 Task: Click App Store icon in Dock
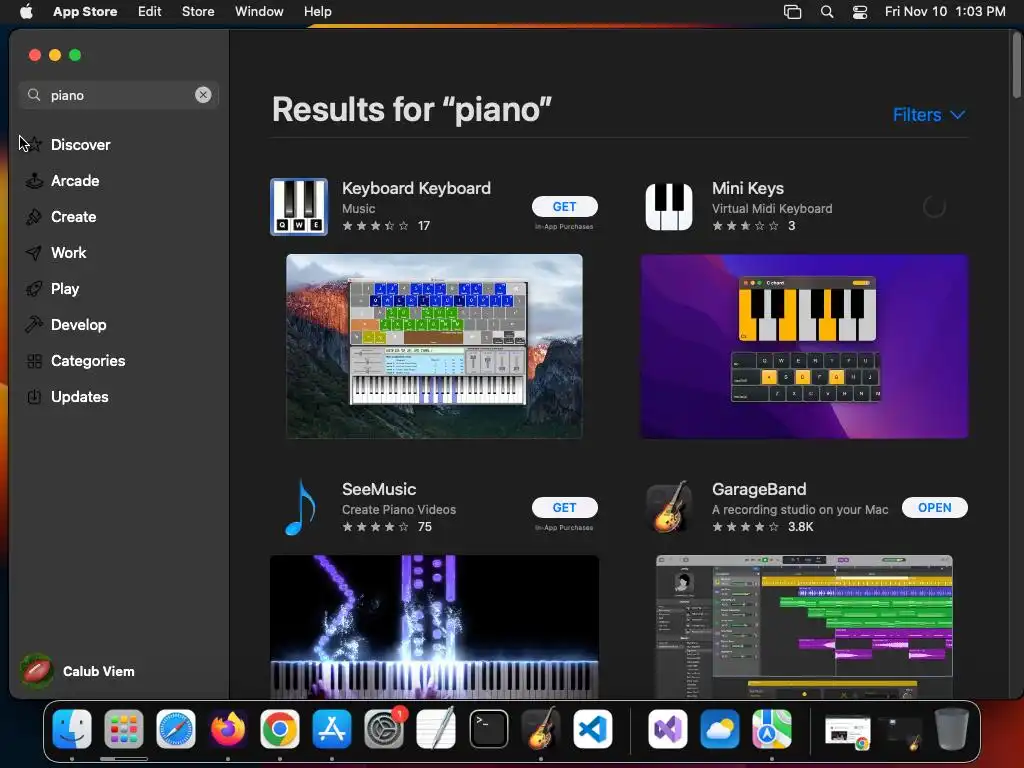(332, 729)
